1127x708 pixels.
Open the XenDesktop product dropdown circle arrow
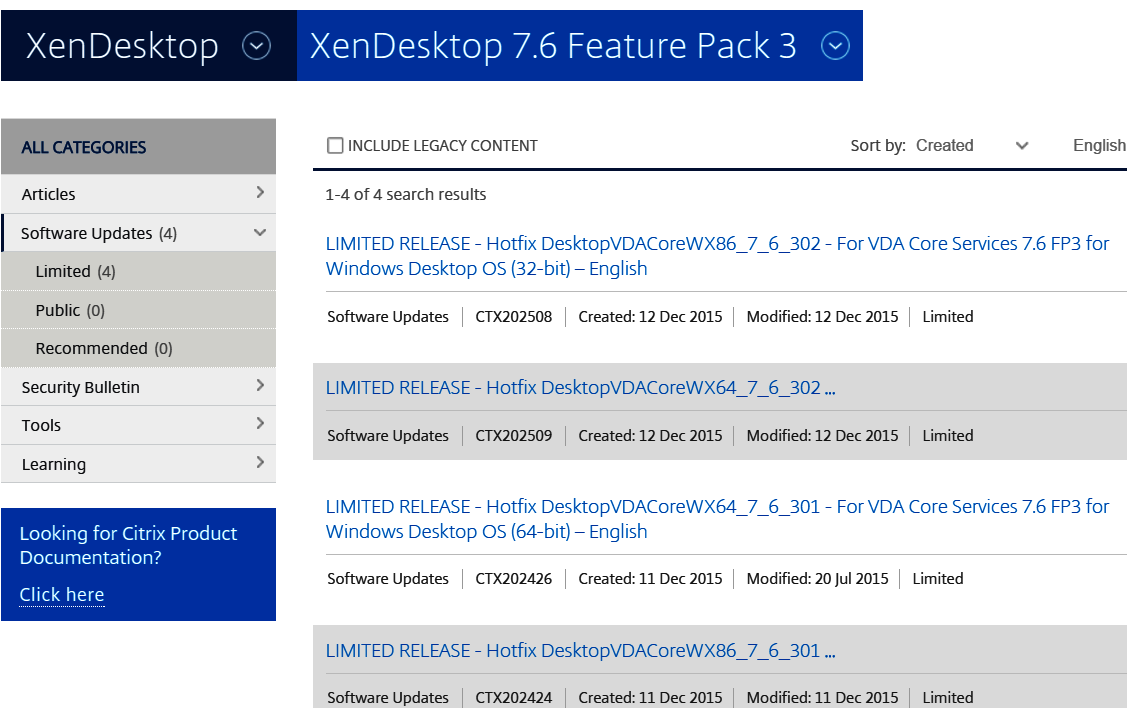pyautogui.click(x=257, y=46)
